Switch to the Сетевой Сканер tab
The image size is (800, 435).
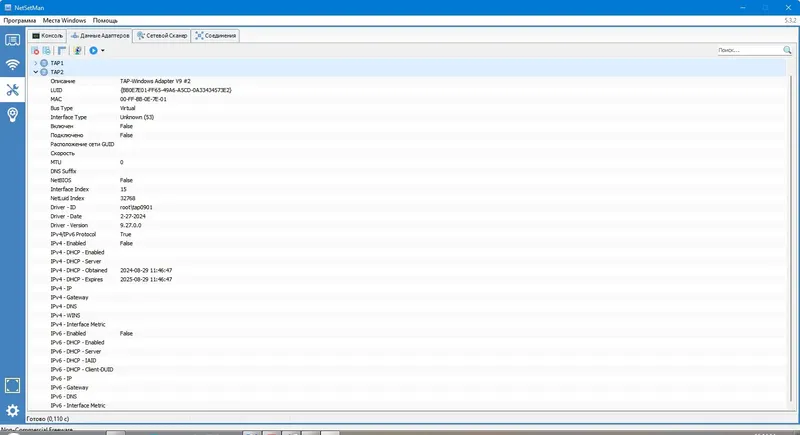pyautogui.click(x=162, y=36)
